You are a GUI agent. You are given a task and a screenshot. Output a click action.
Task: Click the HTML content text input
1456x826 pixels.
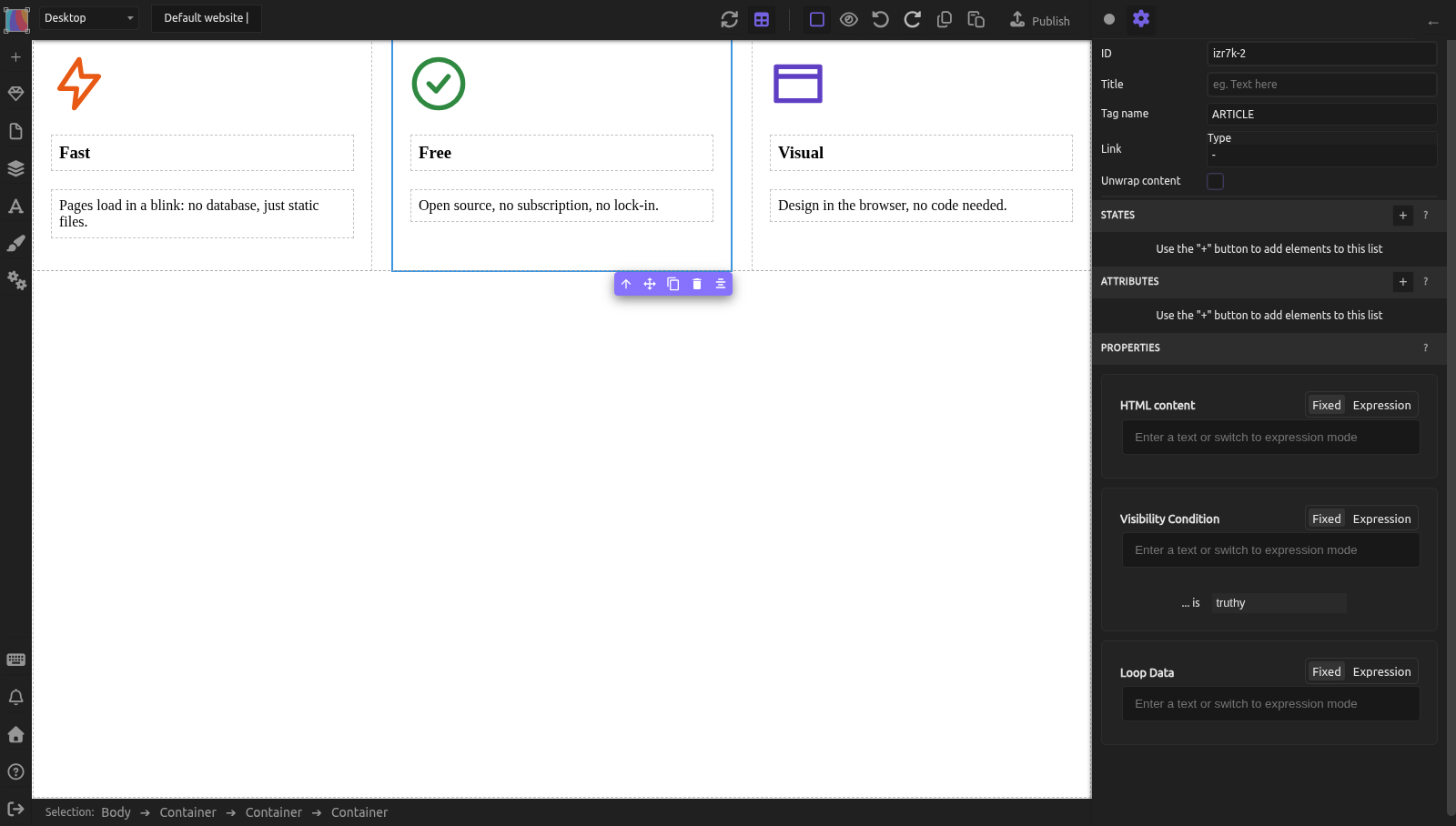coord(1270,438)
